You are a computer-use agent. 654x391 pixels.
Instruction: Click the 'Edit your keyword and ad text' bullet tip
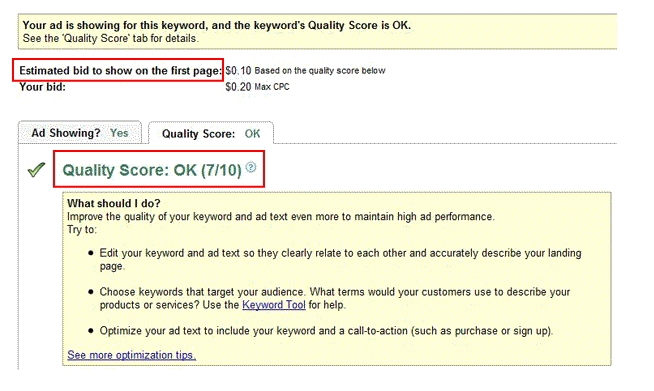(340, 260)
